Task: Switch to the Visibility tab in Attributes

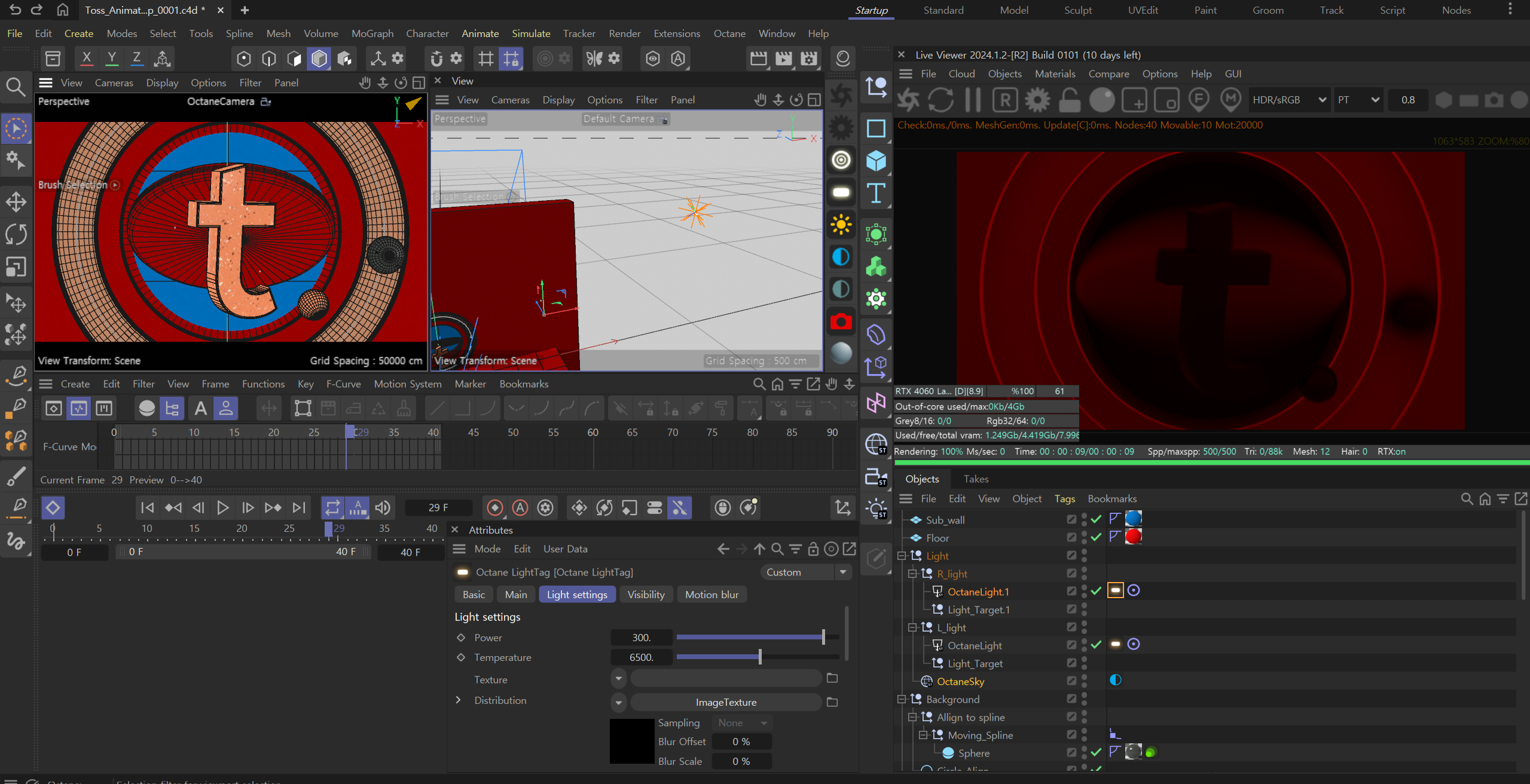Action: [x=646, y=595]
